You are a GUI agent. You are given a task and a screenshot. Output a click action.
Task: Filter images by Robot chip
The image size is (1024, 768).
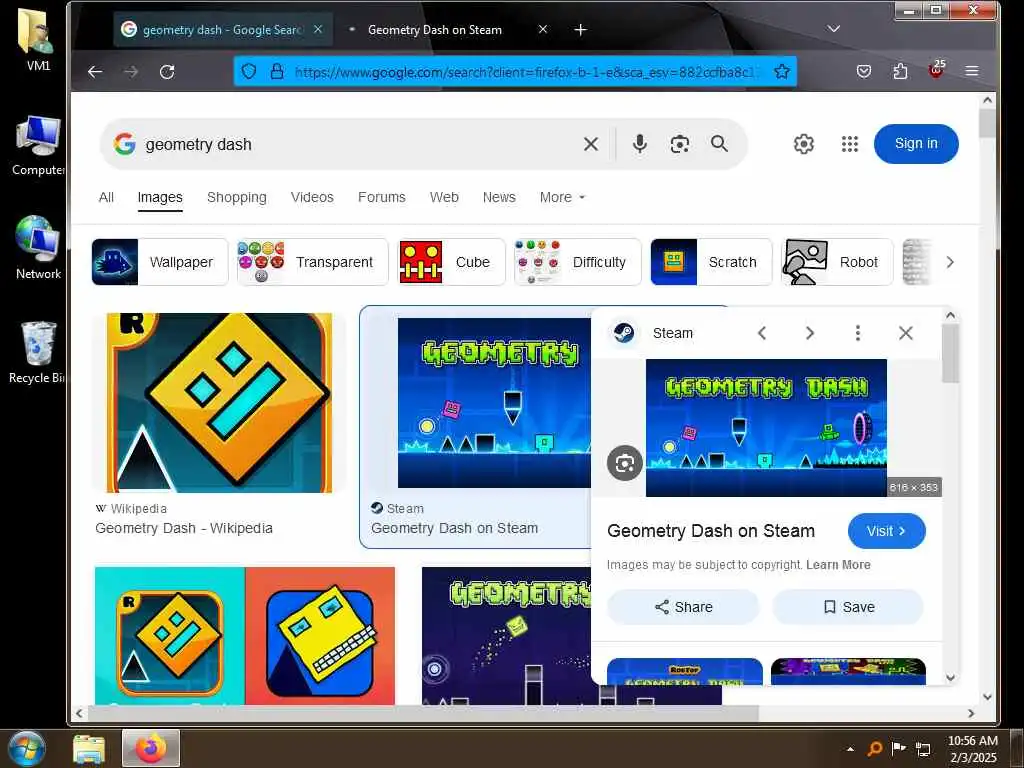837,262
